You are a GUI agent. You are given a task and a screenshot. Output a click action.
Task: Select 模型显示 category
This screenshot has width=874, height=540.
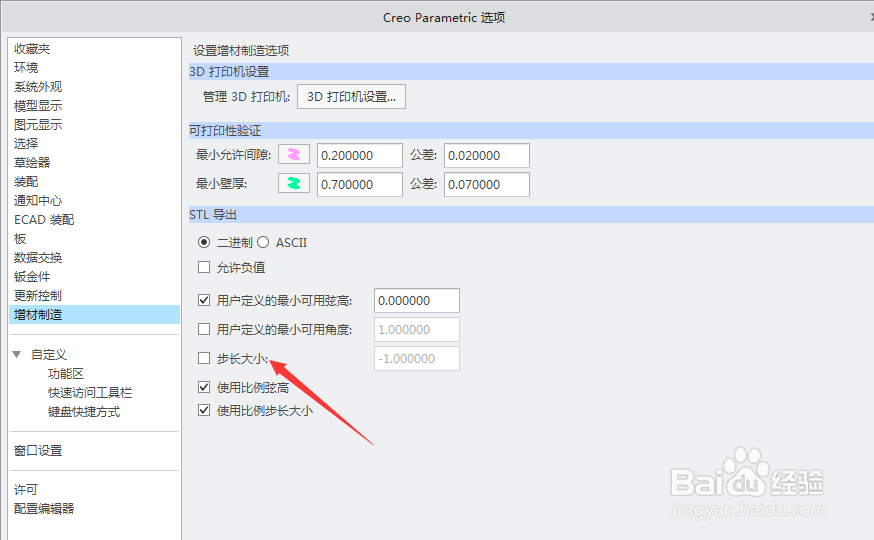(x=38, y=106)
